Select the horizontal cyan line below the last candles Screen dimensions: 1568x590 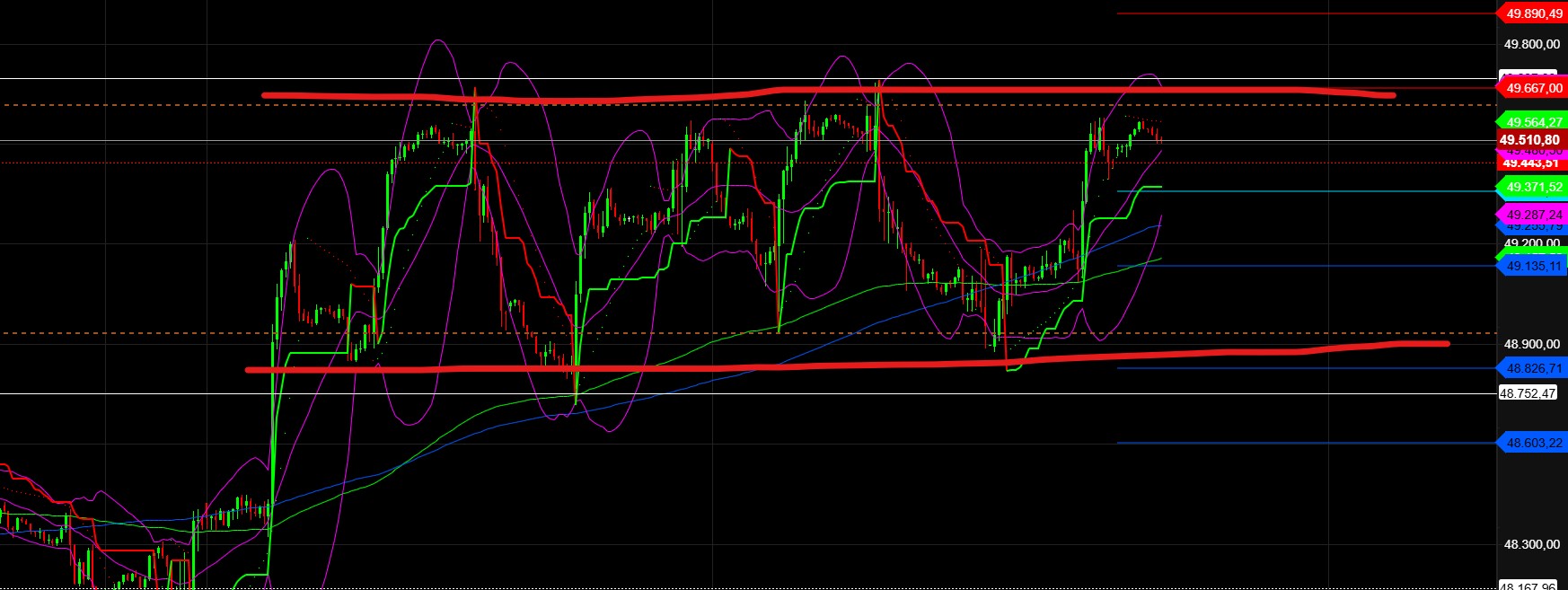[1257, 191]
